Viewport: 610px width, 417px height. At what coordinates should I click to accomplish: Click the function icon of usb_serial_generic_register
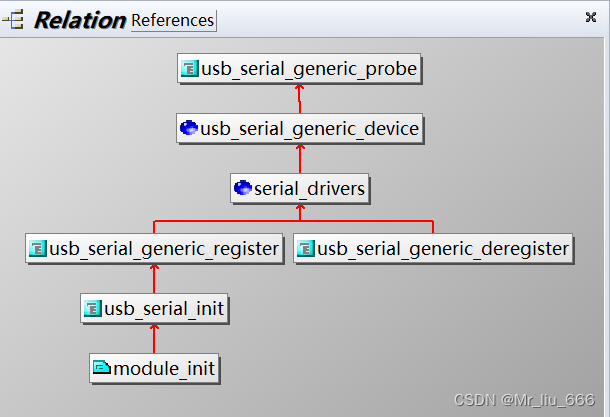click(x=38, y=248)
